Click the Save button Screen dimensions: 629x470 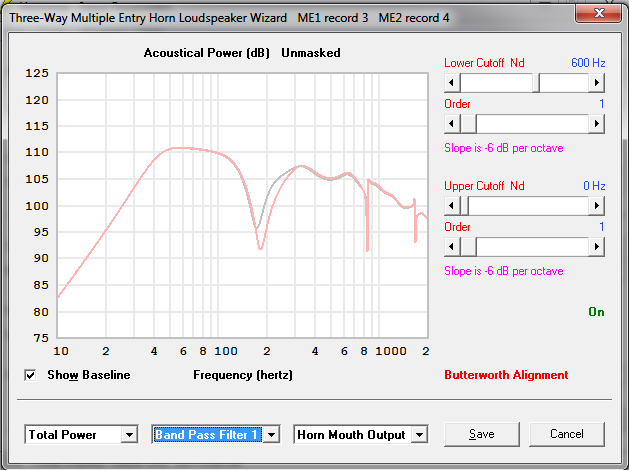481,434
